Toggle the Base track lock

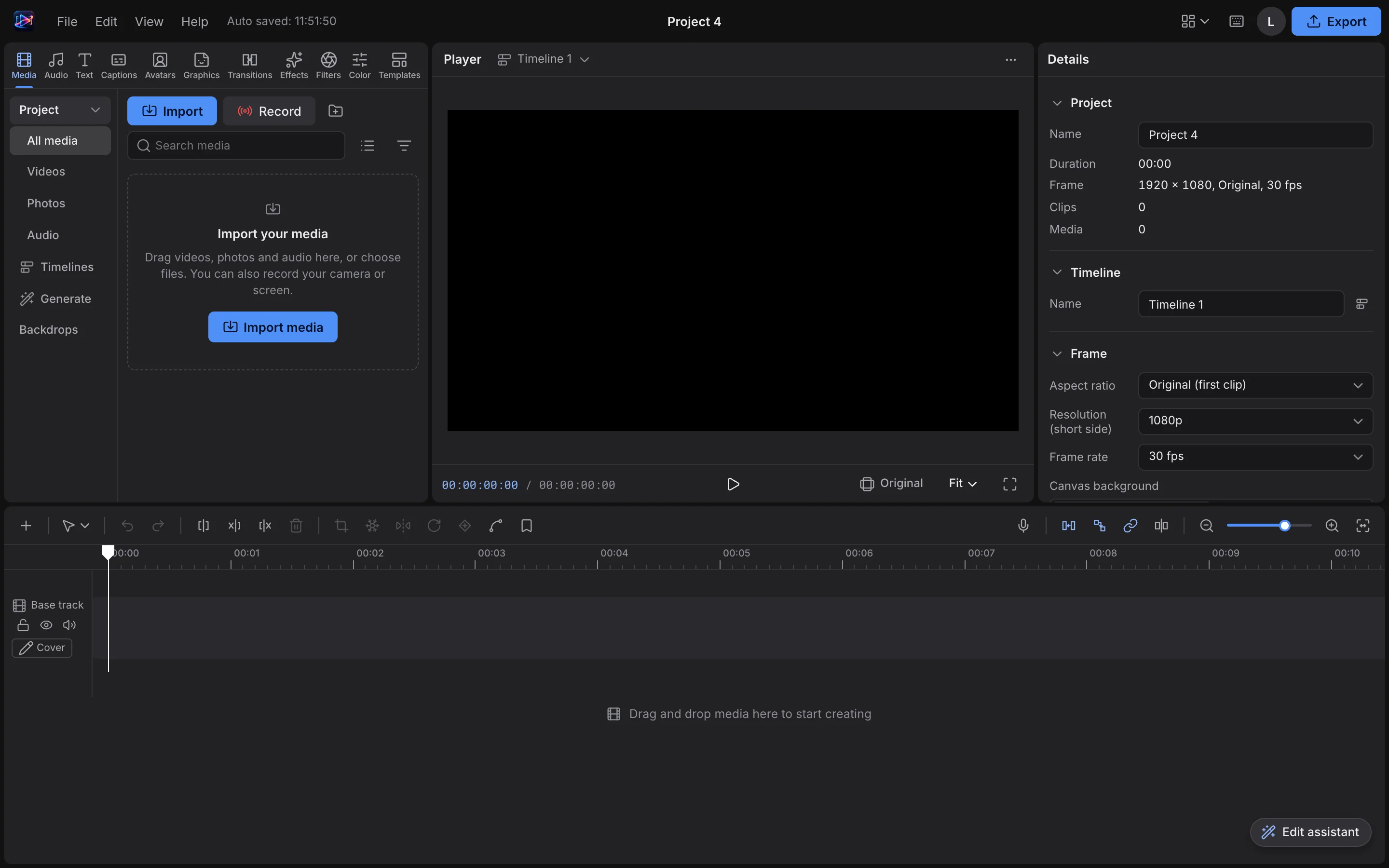click(x=23, y=625)
